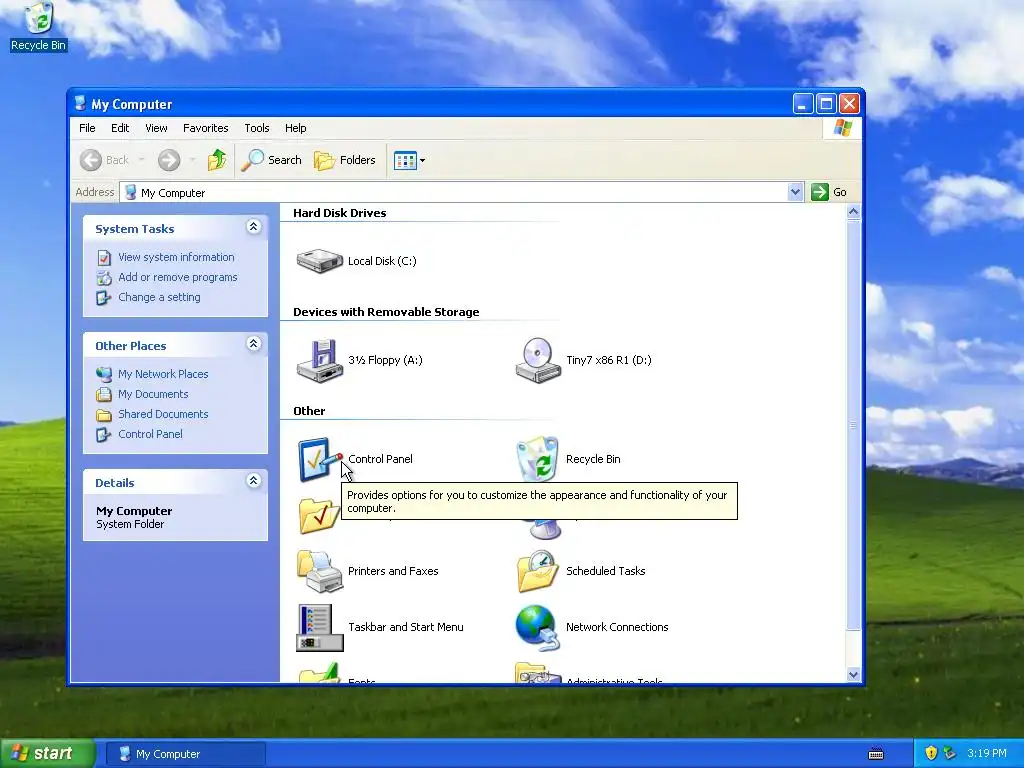Collapse the System Tasks panel
Viewport: 1024px width, 768px height.
(x=253, y=227)
